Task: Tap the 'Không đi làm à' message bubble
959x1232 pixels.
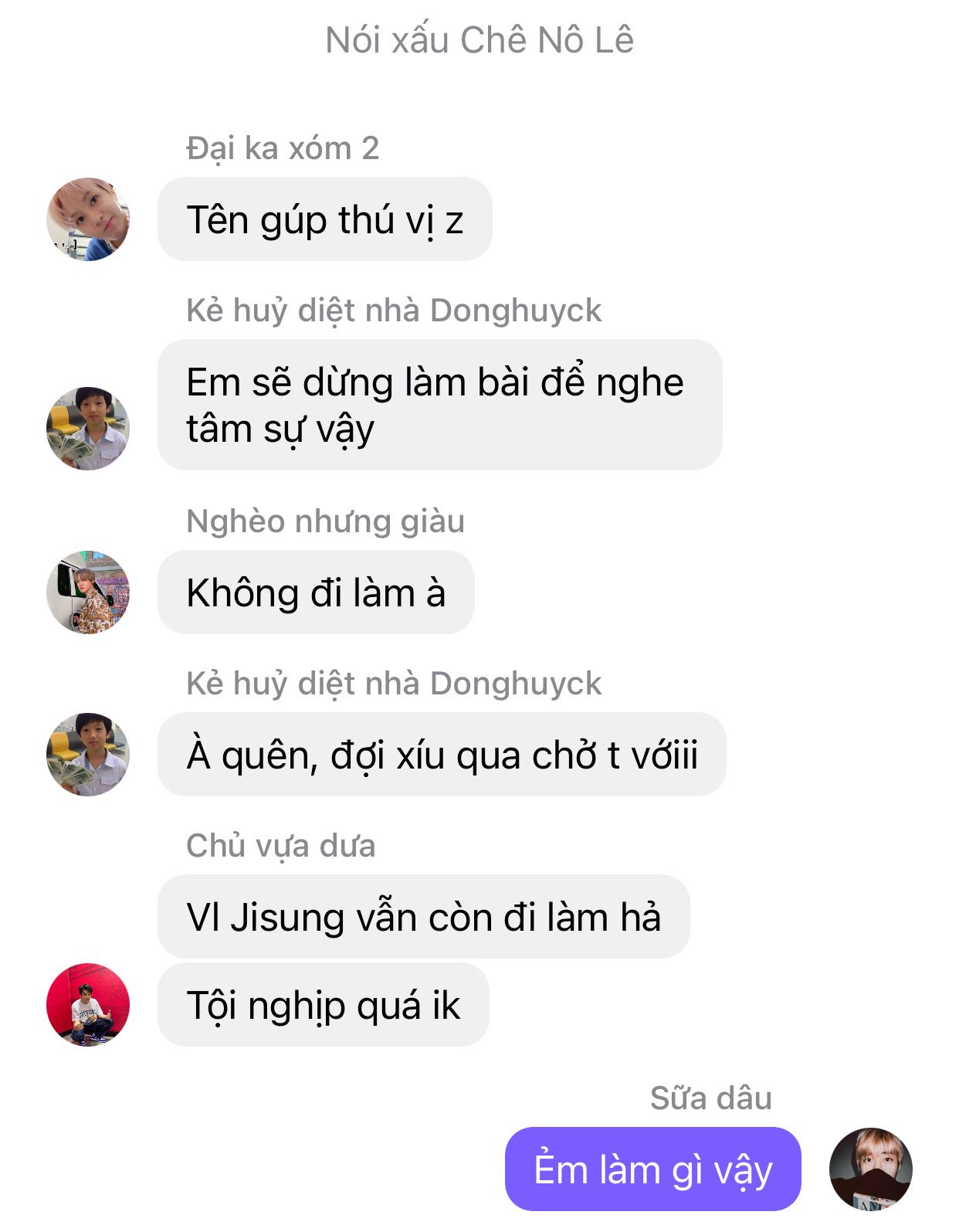Action: point(316,592)
